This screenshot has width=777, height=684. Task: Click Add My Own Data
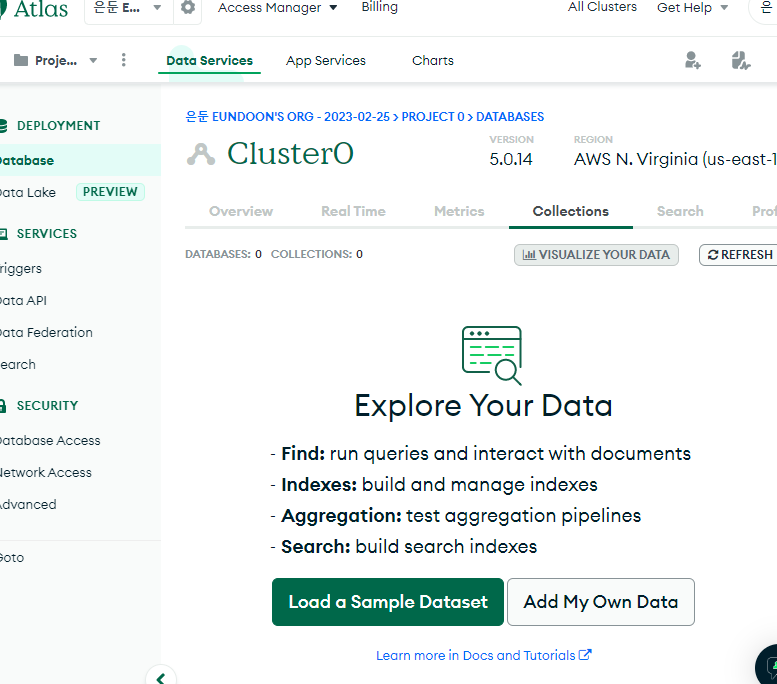(x=601, y=602)
